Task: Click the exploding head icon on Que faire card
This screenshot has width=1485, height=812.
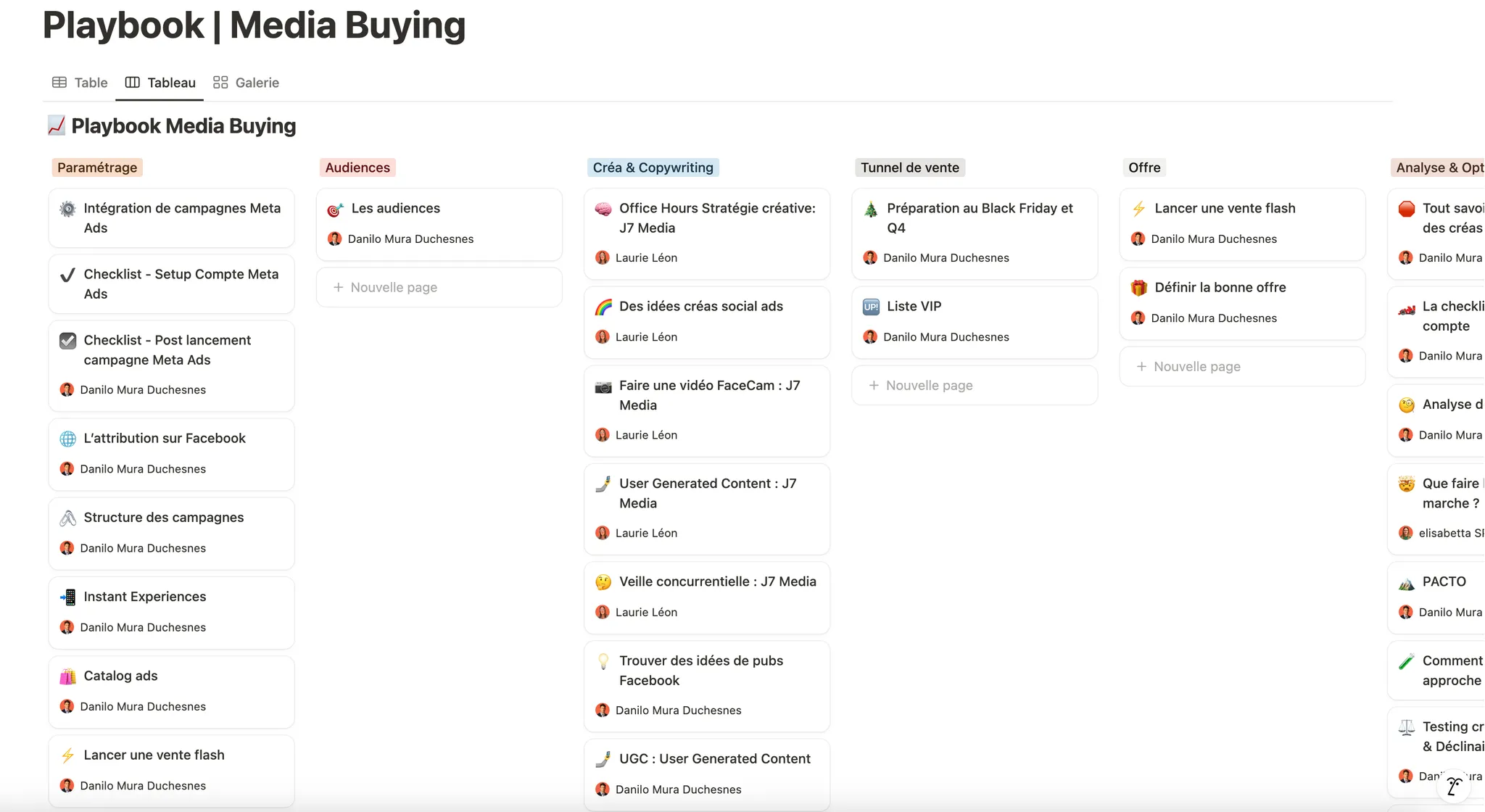Action: click(x=1407, y=484)
